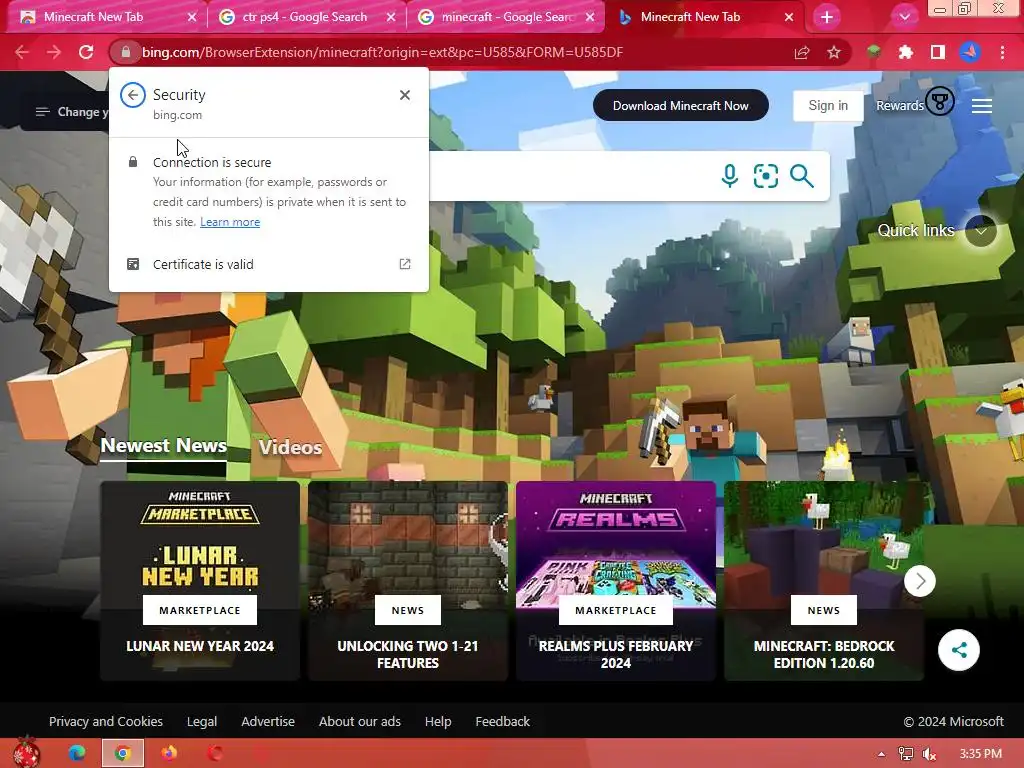Open Unlocking Two 1-21 Features card

point(408,581)
